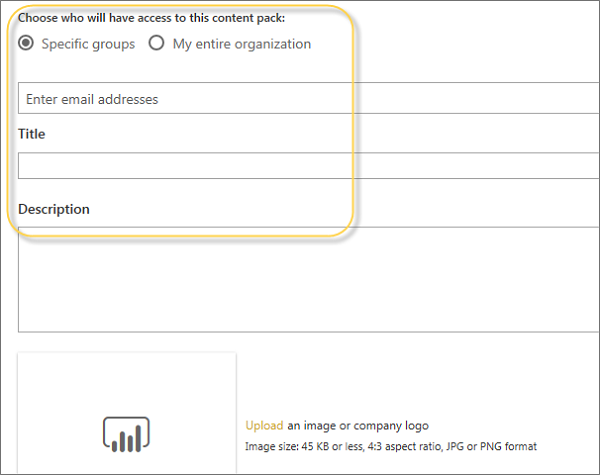
Task: Click the "Description" field label
Action: click(54, 209)
